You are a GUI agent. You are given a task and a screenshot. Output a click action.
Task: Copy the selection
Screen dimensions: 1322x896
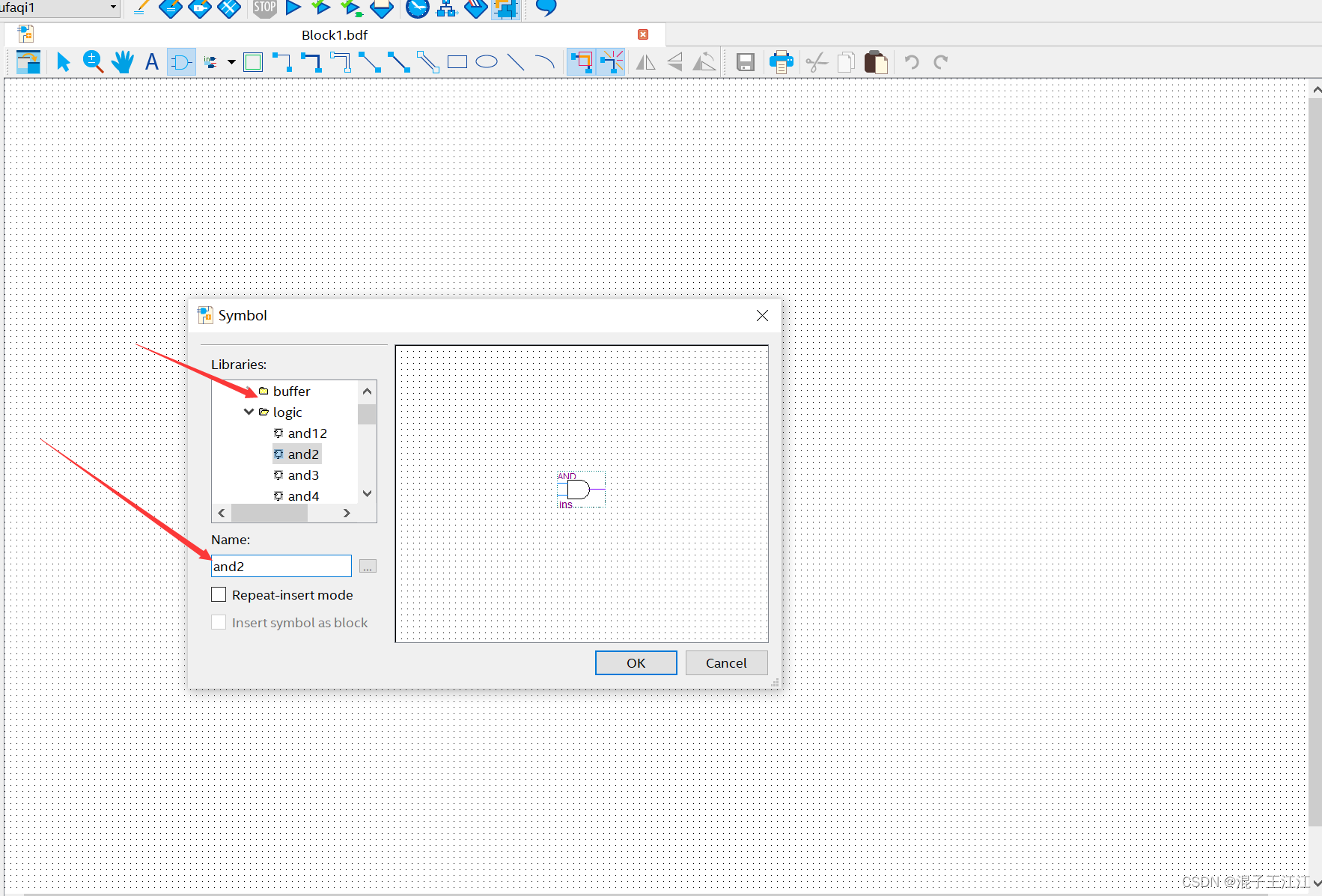847,62
